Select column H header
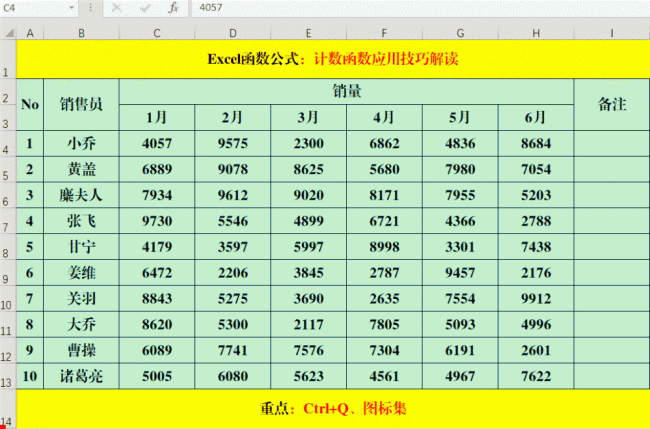 536,33
